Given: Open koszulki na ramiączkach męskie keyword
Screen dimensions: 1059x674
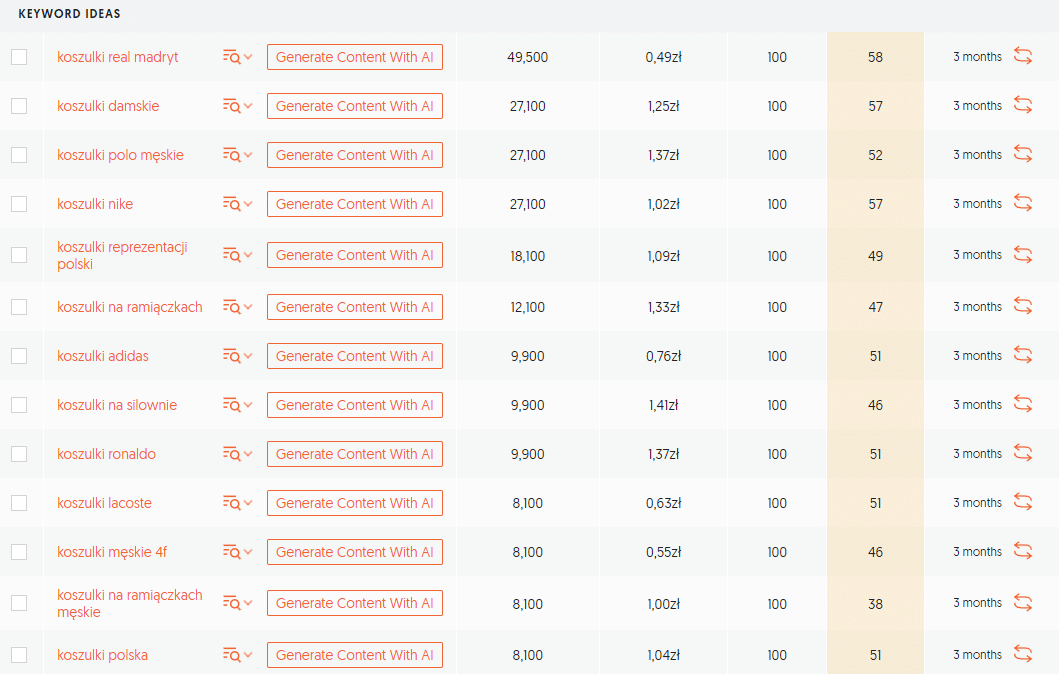Looking at the screenshot, I should click(x=130, y=603).
